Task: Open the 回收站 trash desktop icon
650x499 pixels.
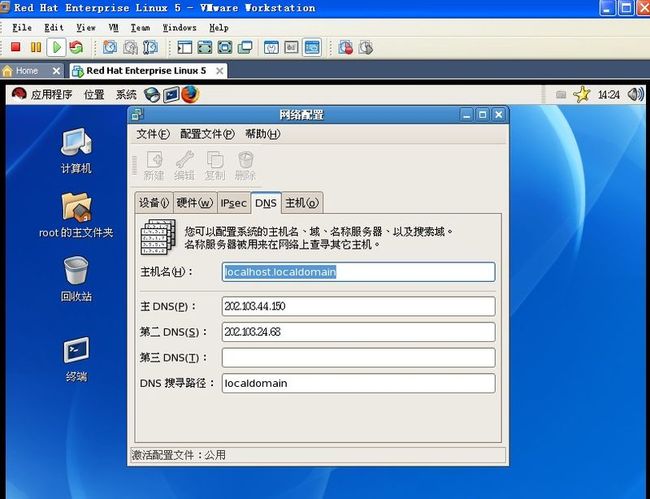Action: coord(76,279)
